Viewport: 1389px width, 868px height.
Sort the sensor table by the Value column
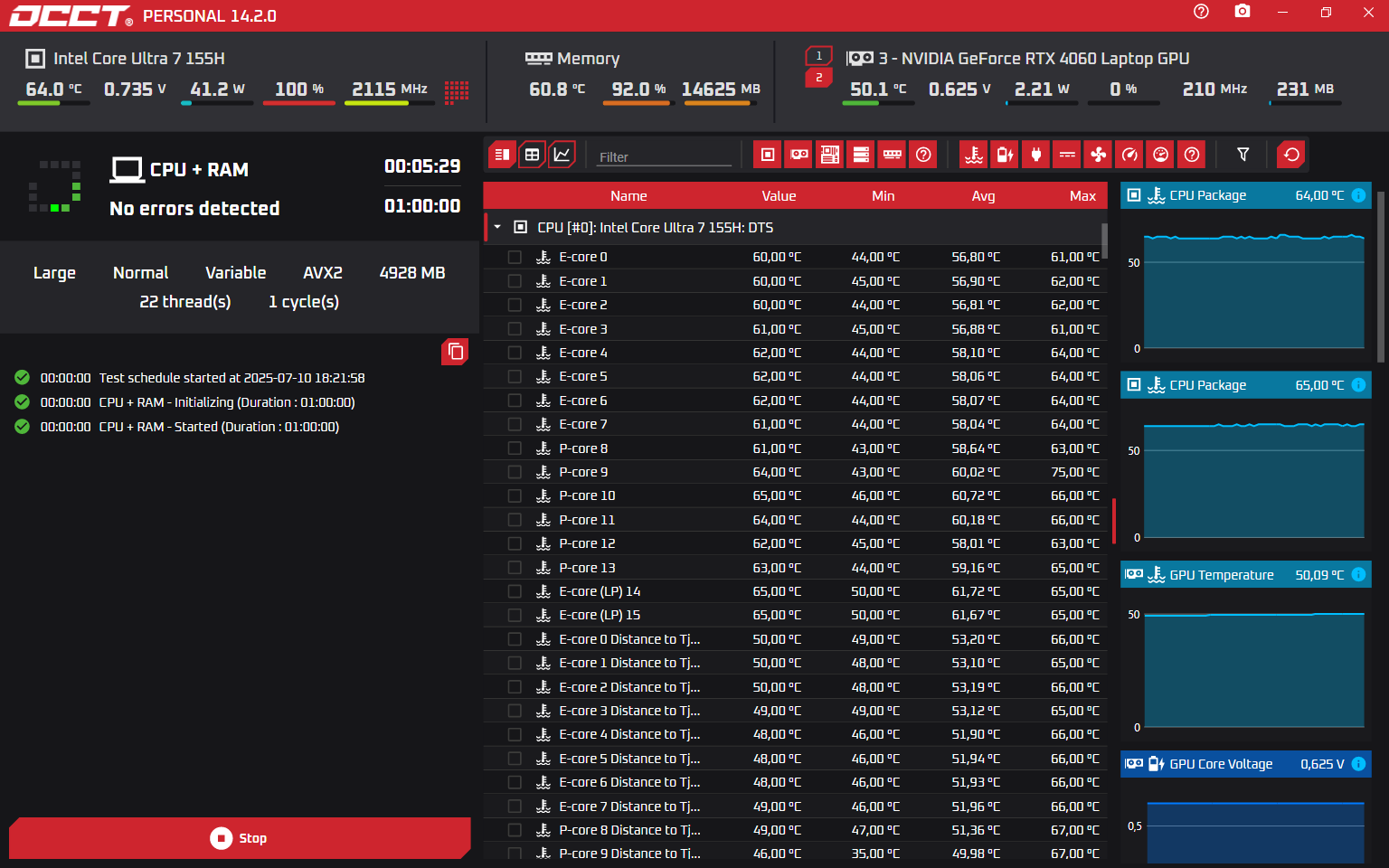(779, 196)
